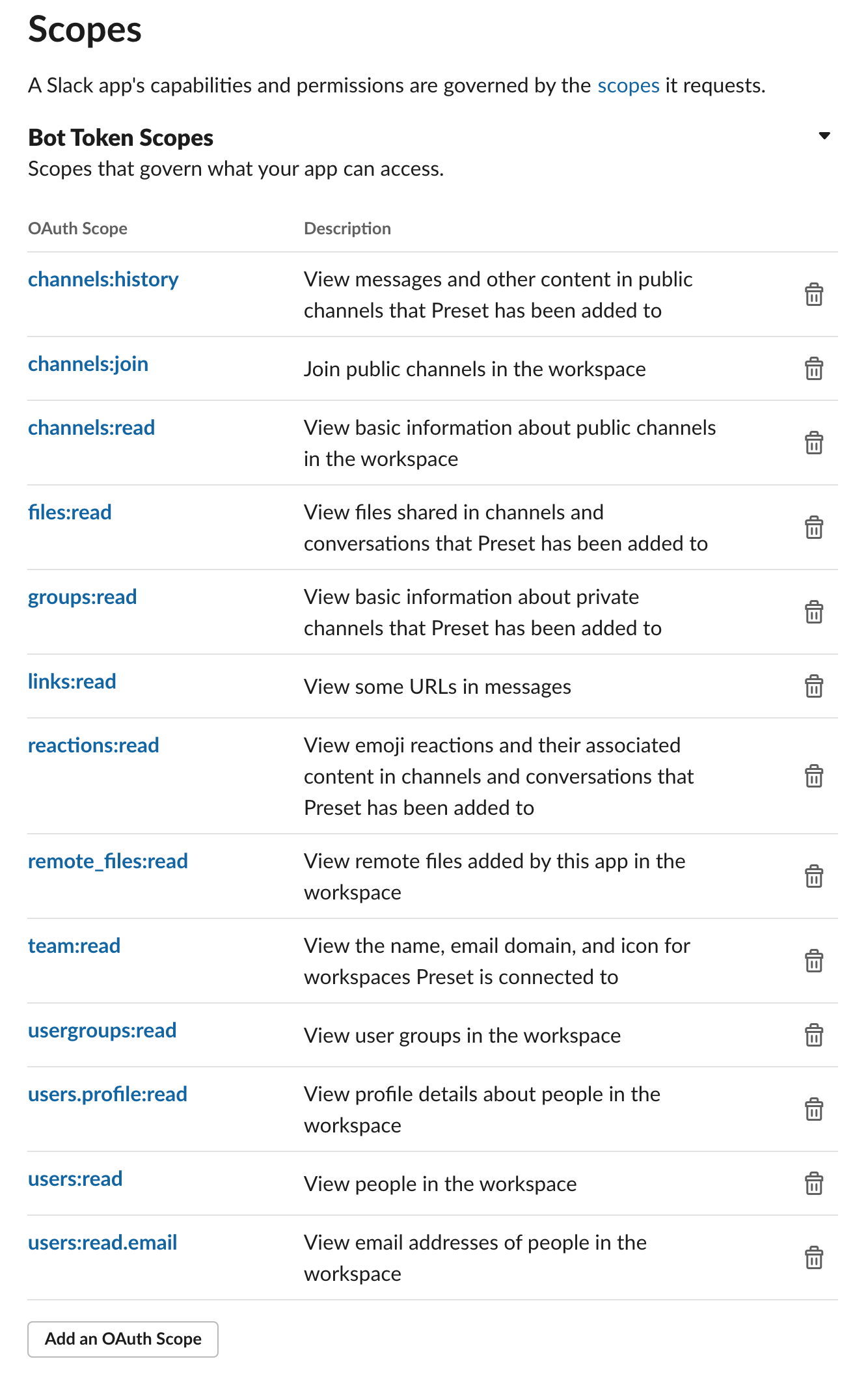Image resolution: width=868 pixels, height=1385 pixels.
Task: Delete the users.profile:read scope
Action: [x=814, y=1110]
